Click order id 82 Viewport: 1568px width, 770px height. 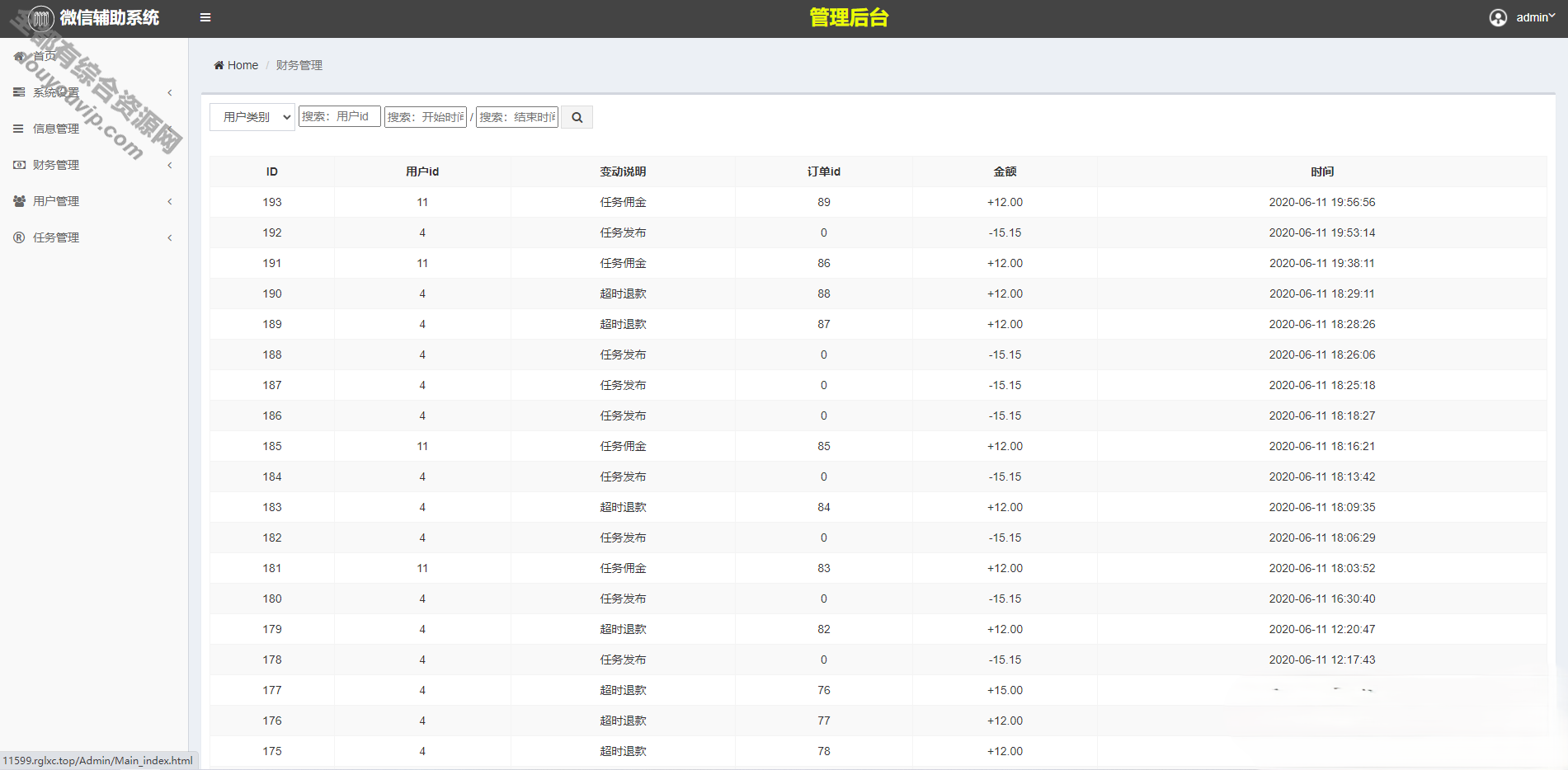(824, 629)
